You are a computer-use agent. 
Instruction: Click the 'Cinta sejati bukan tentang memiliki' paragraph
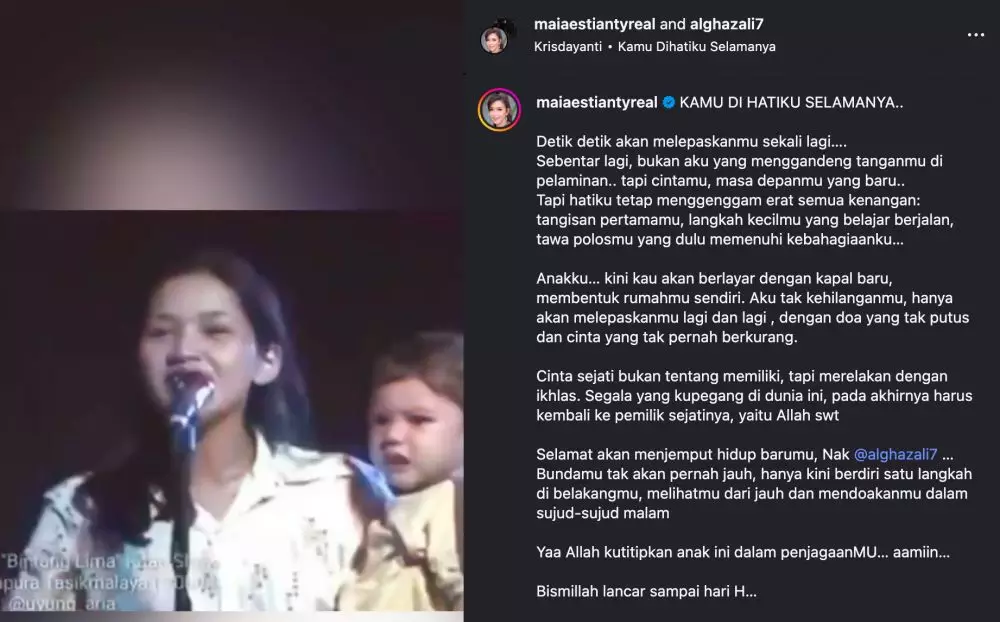(x=754, y=396)
